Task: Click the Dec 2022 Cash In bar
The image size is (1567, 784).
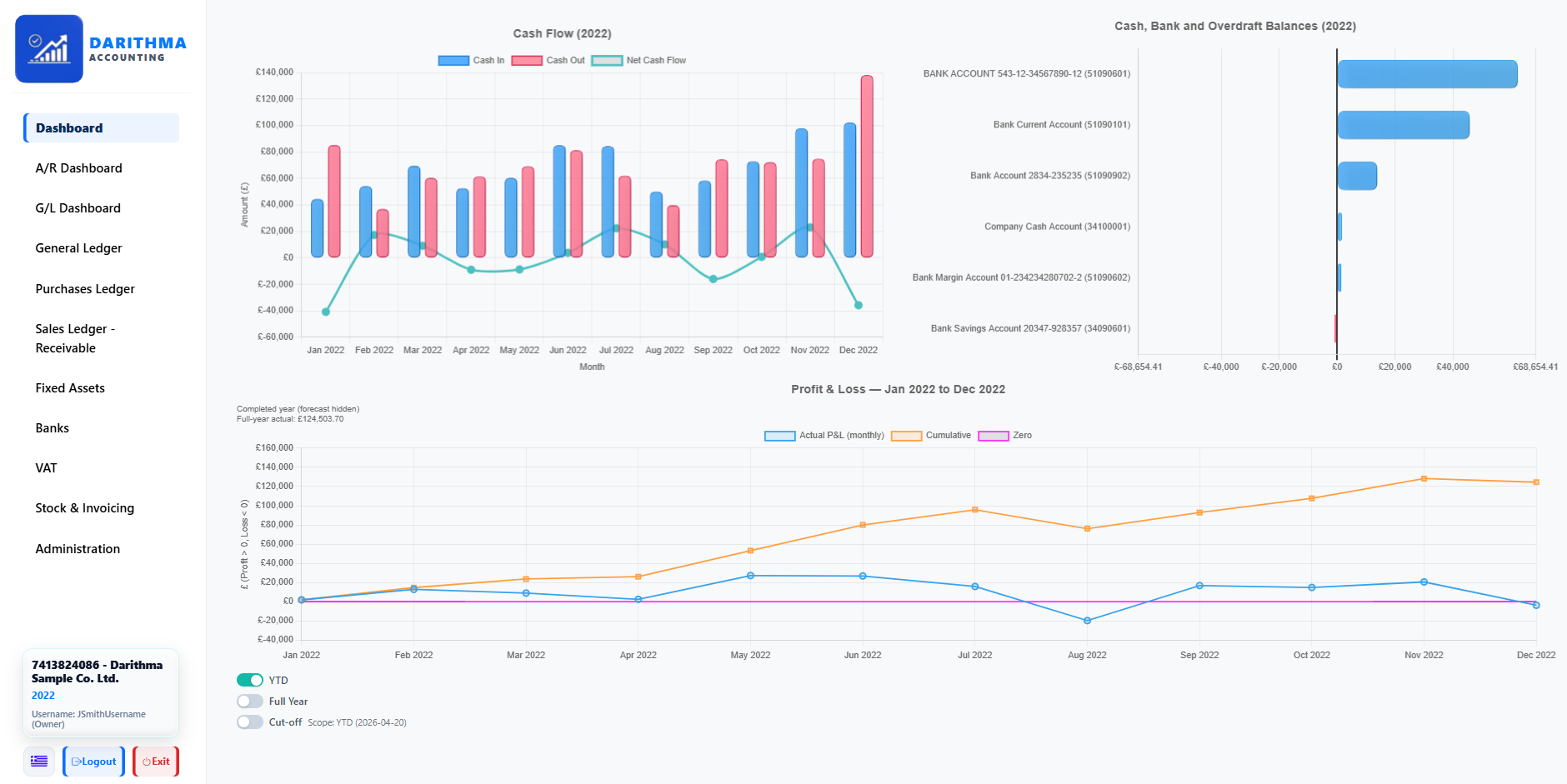Action: [x=849, y=190]
